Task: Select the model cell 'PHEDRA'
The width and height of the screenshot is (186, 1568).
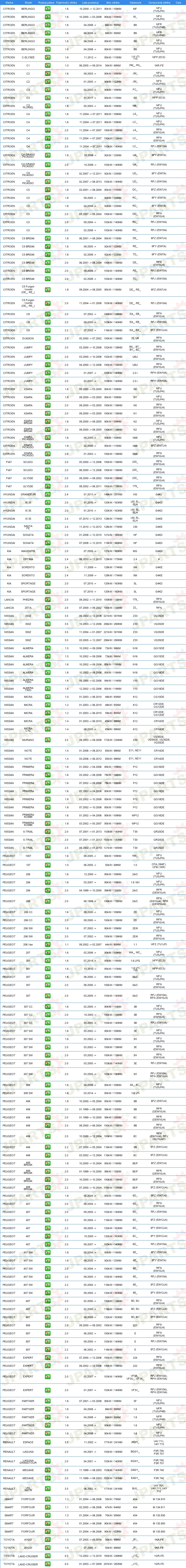Action: tap(28, 600)
